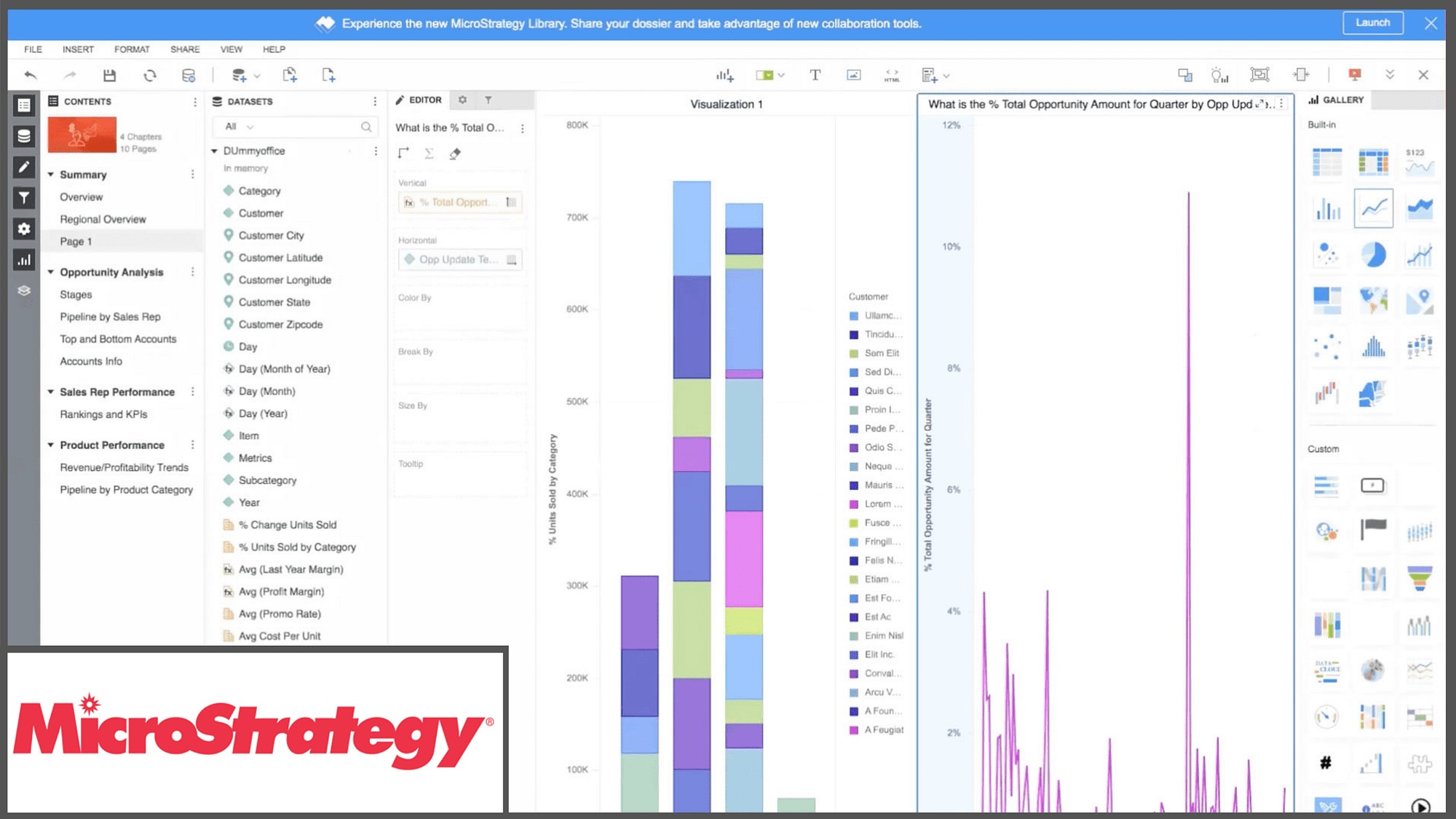Viewport: 1456px width, 819px height.
Task: Click the Launch button in banner
Action: coord(1372,23)
